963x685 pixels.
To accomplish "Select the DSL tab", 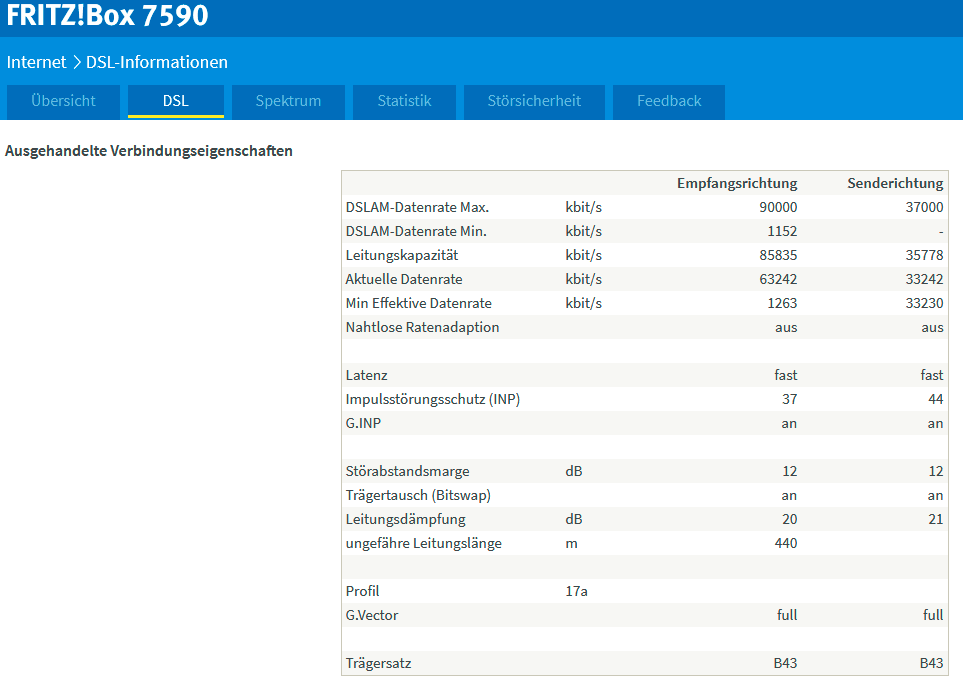I will click(176, 101).
